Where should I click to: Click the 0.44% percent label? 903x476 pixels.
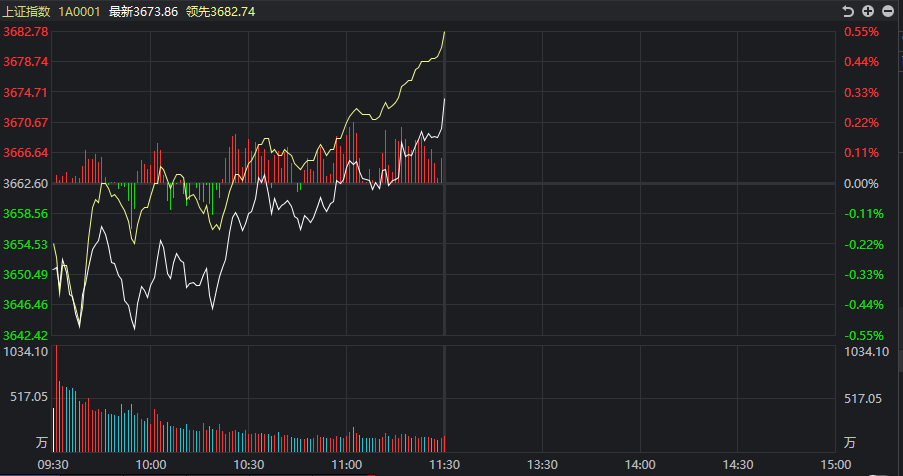862,62
